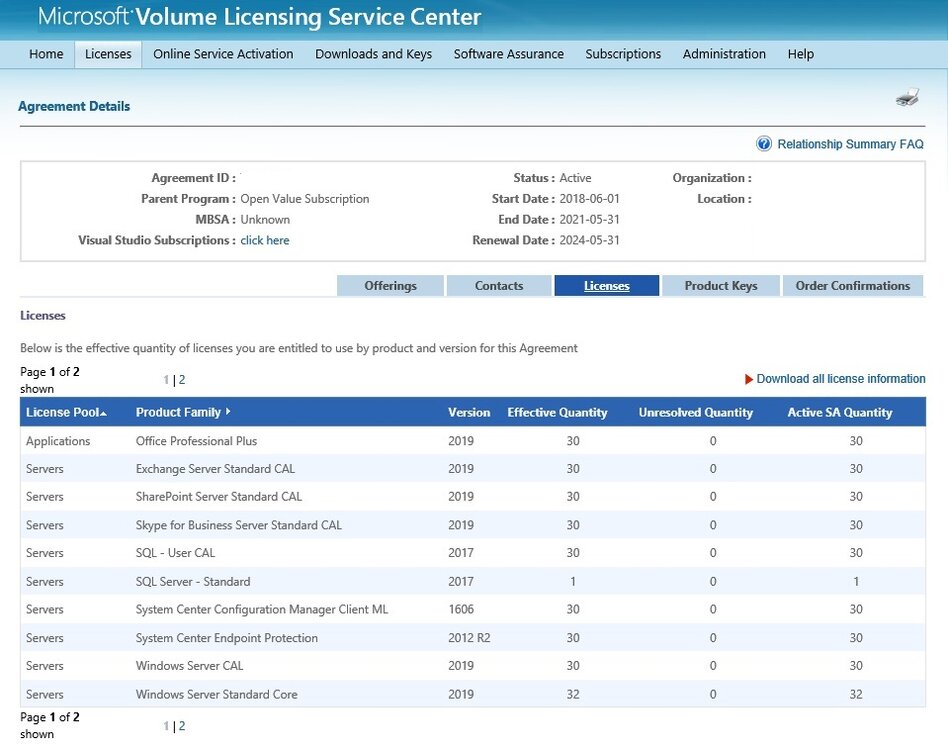Screen dimensions: 948x750
Task: Click 'Exchange Server Standard CAL' row text
Action: (215, 469)
